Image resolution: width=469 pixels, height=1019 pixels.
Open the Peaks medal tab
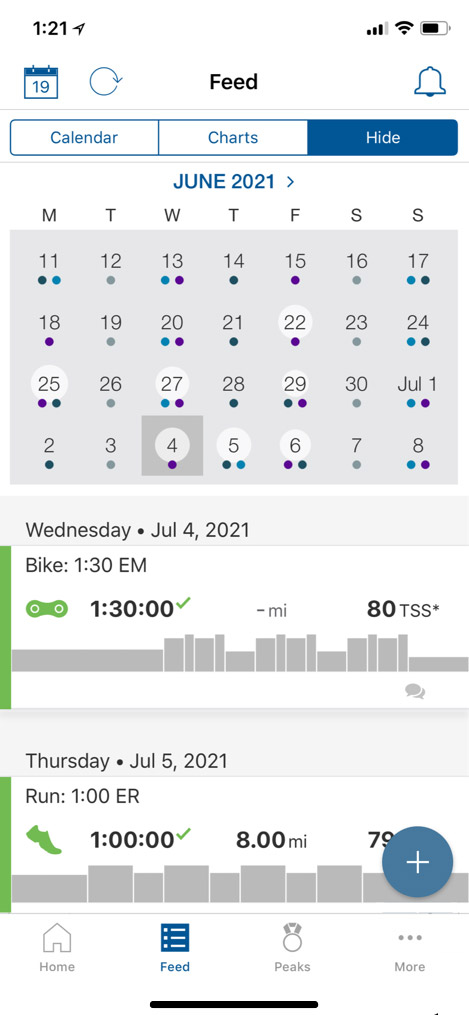(x=292, y=948)
